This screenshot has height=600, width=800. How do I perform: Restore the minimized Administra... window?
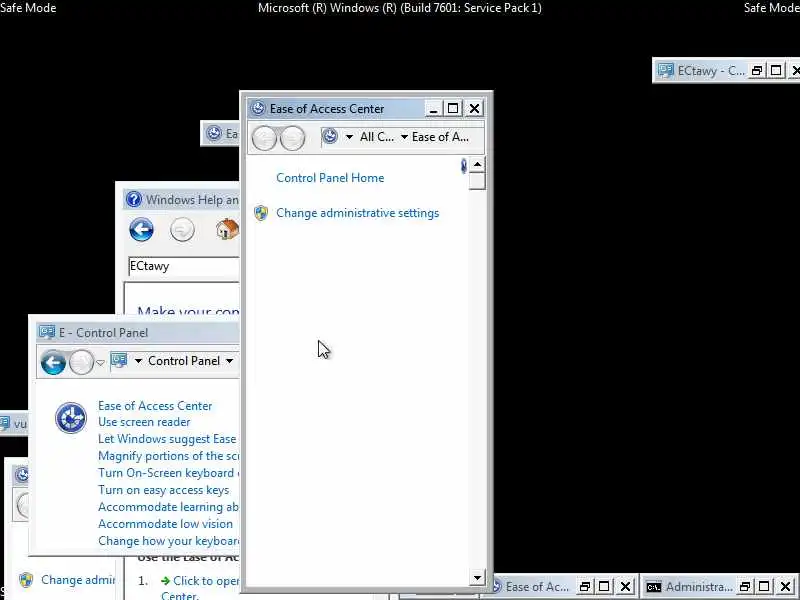pos(745,587)
